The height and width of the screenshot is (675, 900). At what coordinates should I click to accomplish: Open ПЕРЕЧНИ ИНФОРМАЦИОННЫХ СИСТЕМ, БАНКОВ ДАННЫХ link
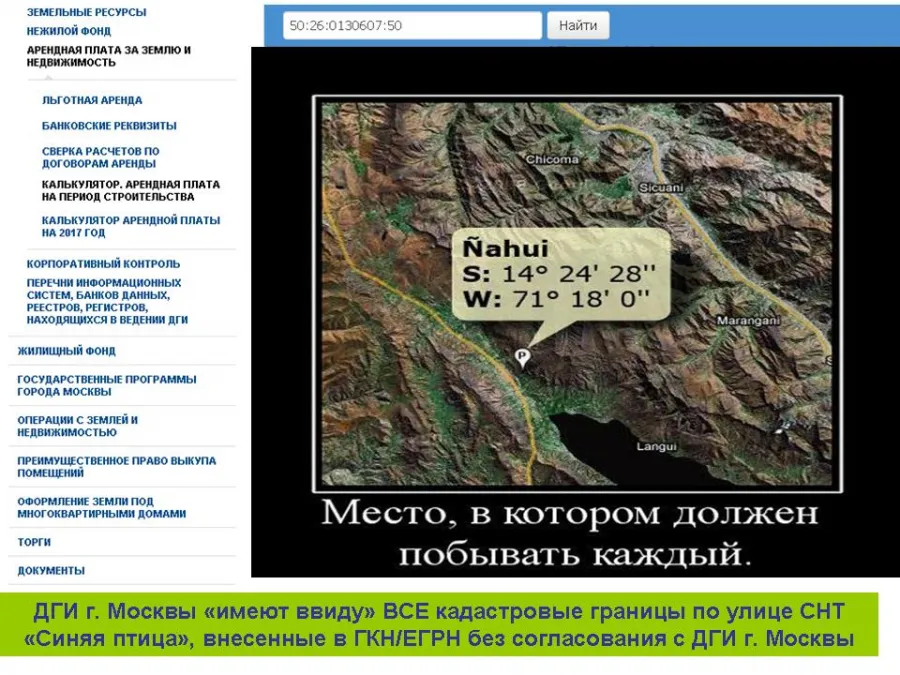pos(107,301)
